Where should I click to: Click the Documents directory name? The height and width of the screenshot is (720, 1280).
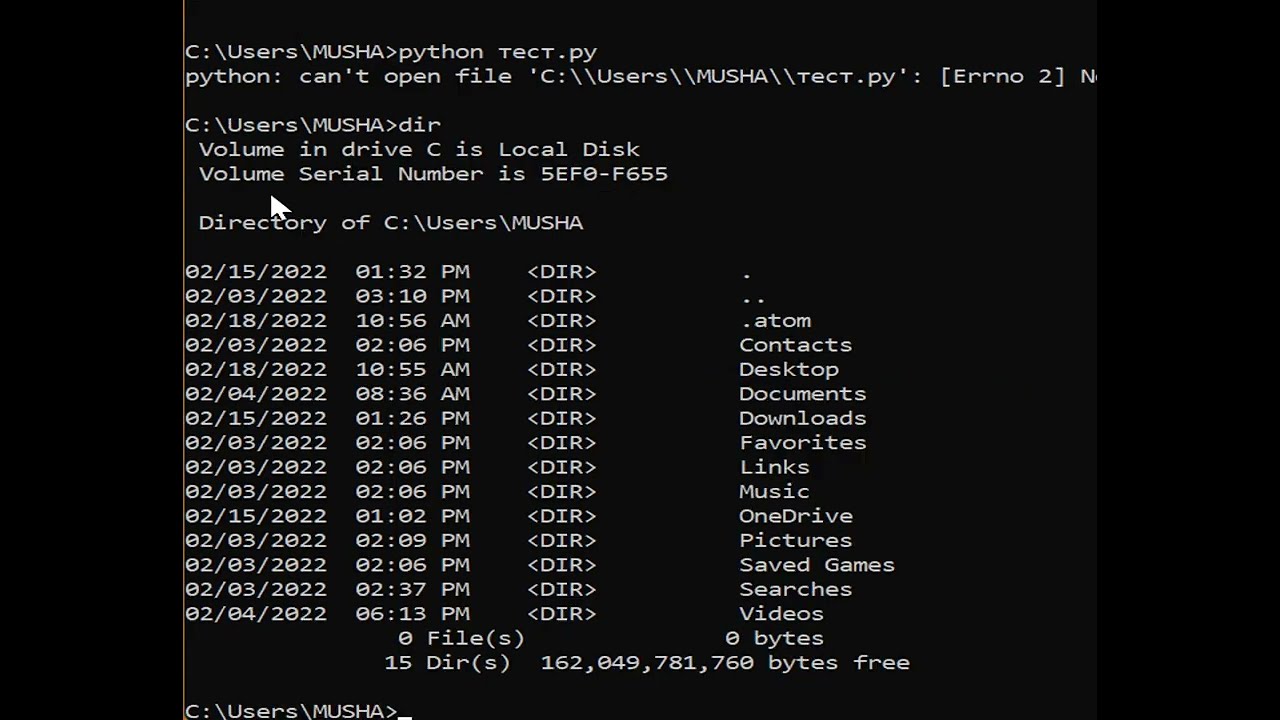802,394
